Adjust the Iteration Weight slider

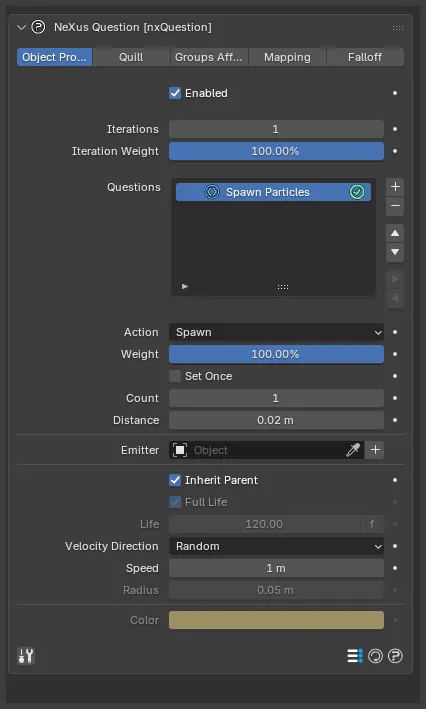click(x=276, y=151)
